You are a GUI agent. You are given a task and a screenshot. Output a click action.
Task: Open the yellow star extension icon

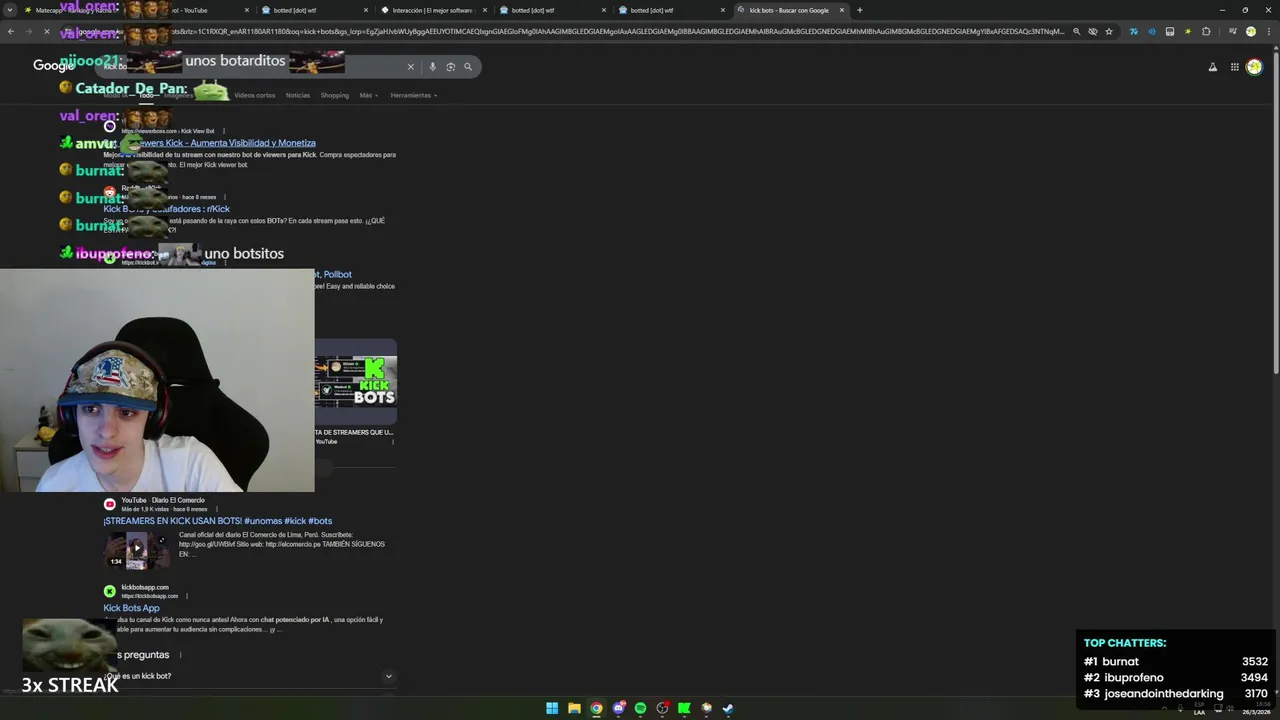coord(1188,31)
